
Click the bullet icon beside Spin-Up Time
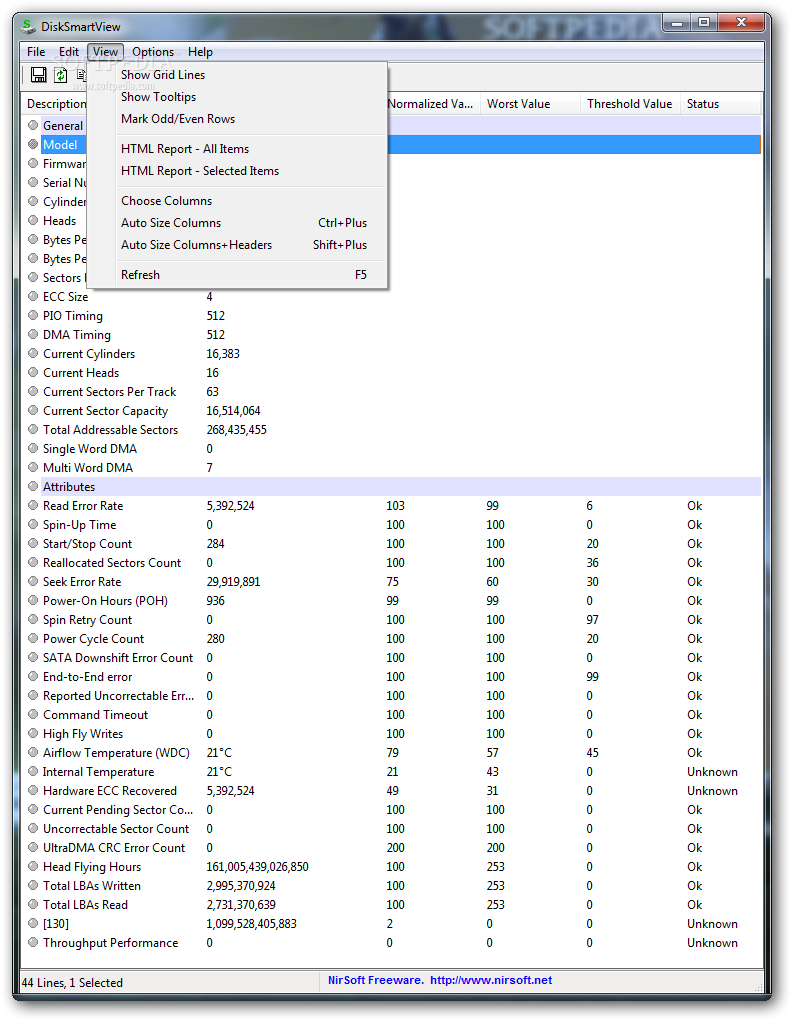[x=33, y=524]
